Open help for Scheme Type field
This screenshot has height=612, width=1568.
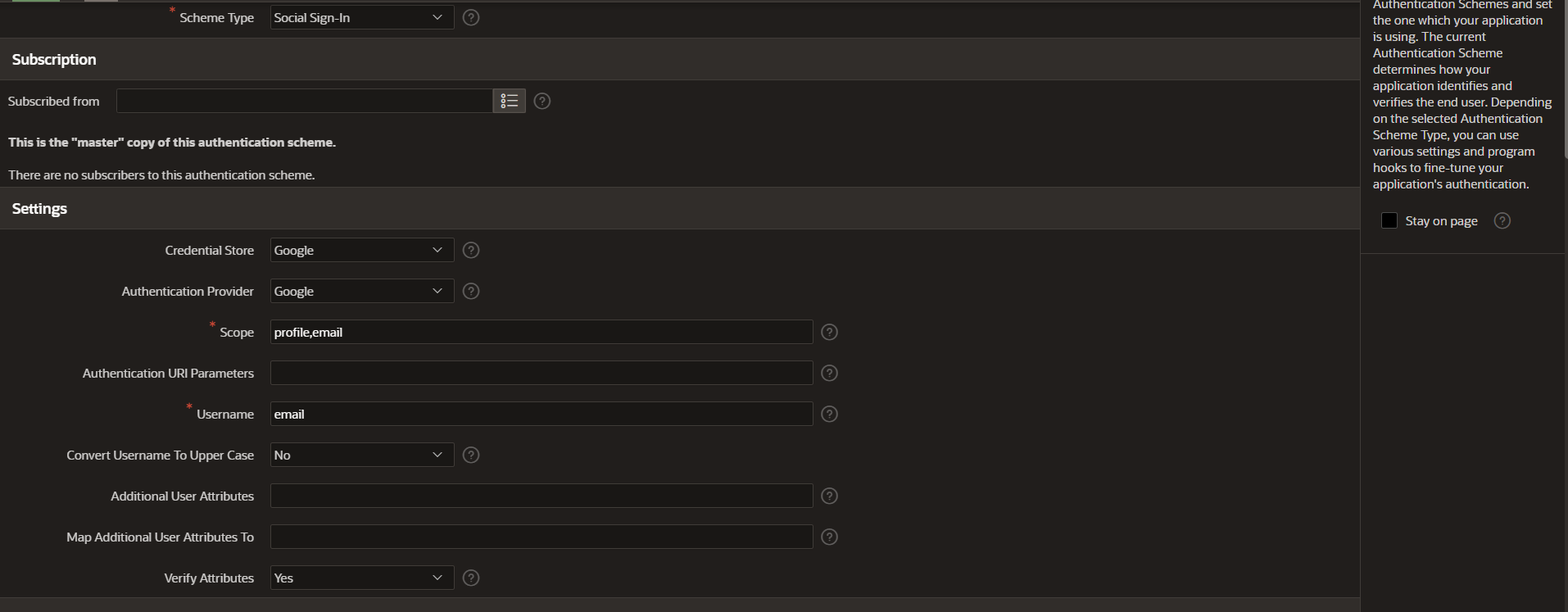[471, 17]
